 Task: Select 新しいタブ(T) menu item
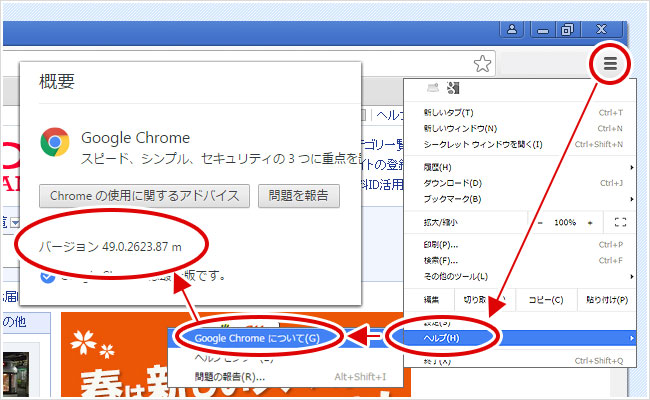[x=520, y=112]
